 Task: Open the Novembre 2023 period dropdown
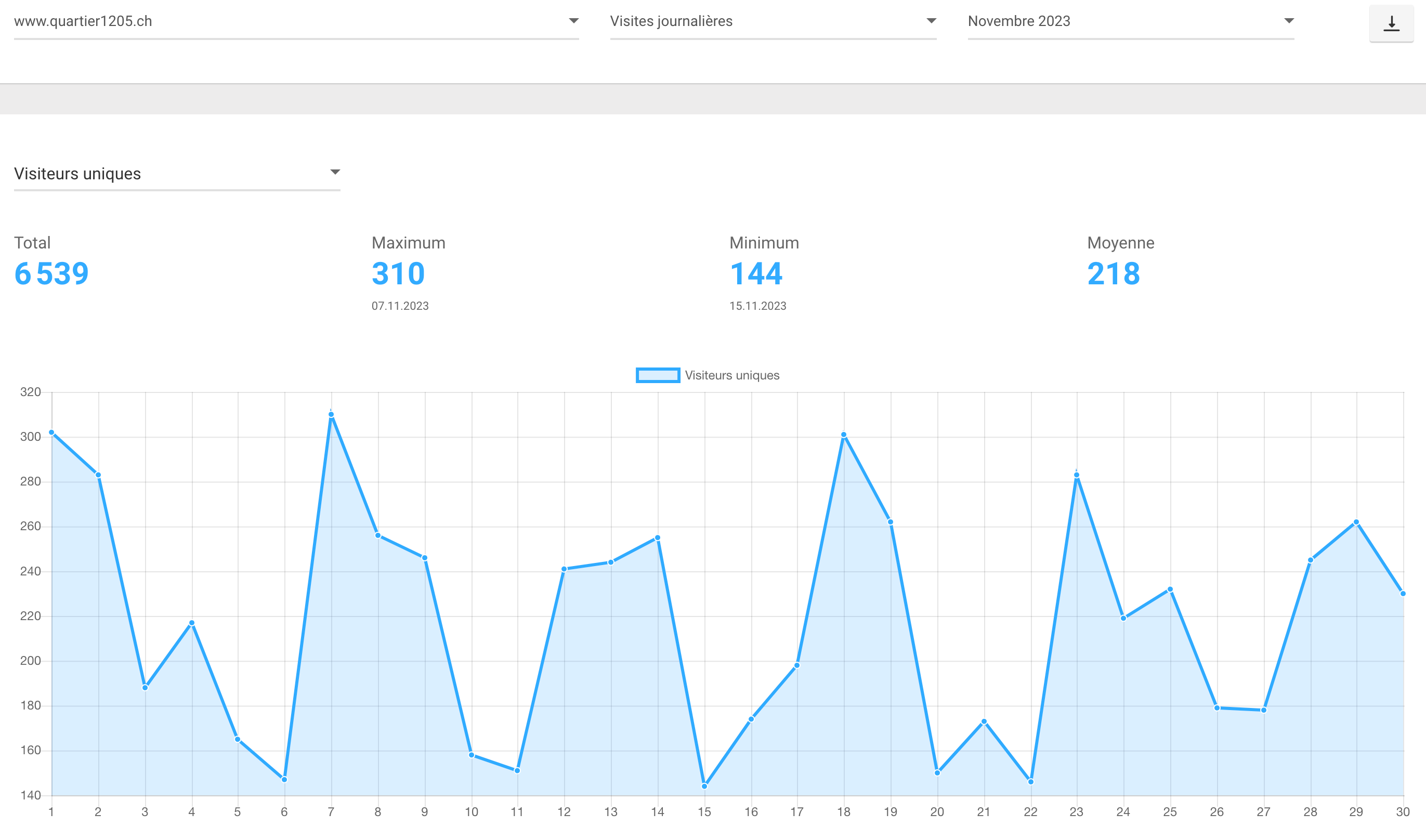point(1131,21)
